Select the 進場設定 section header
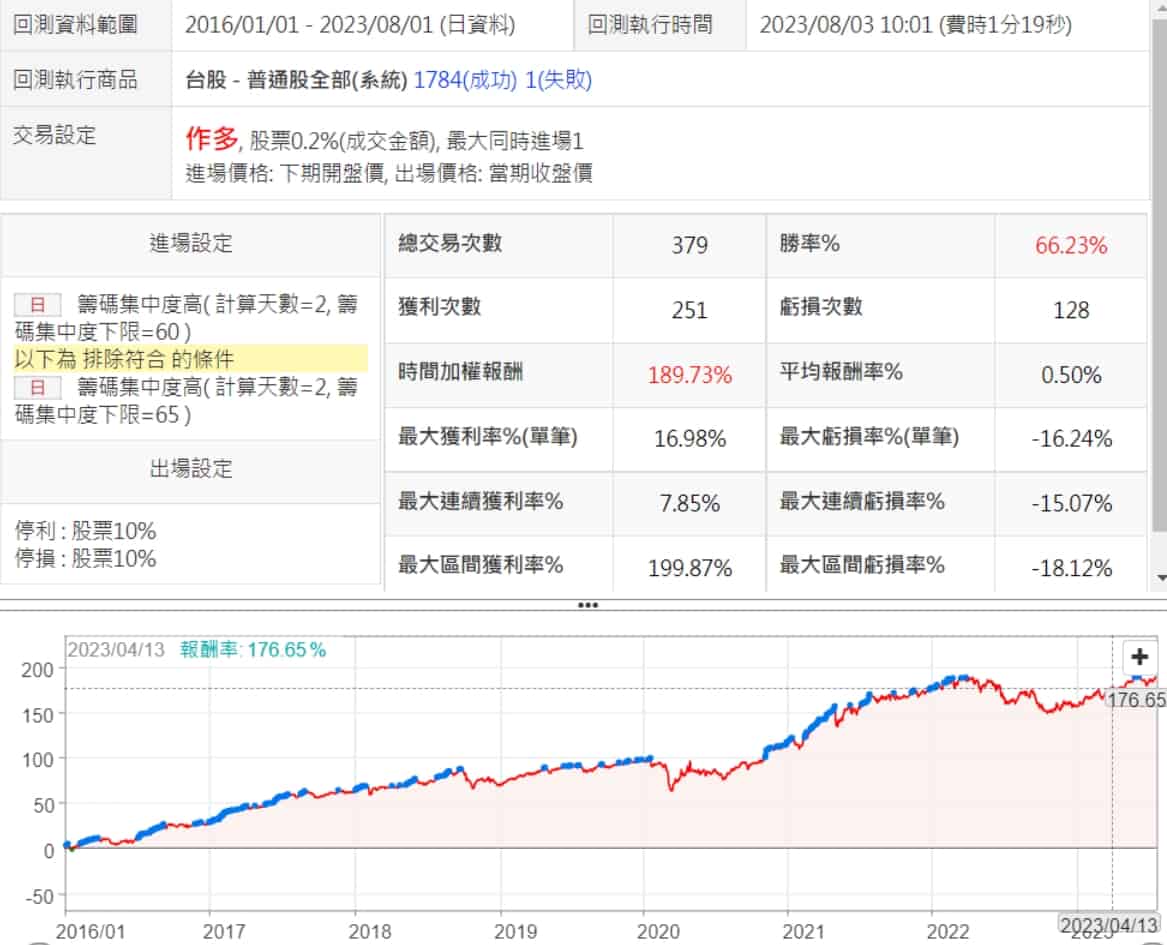1167x945 pixels. (191, 243)
